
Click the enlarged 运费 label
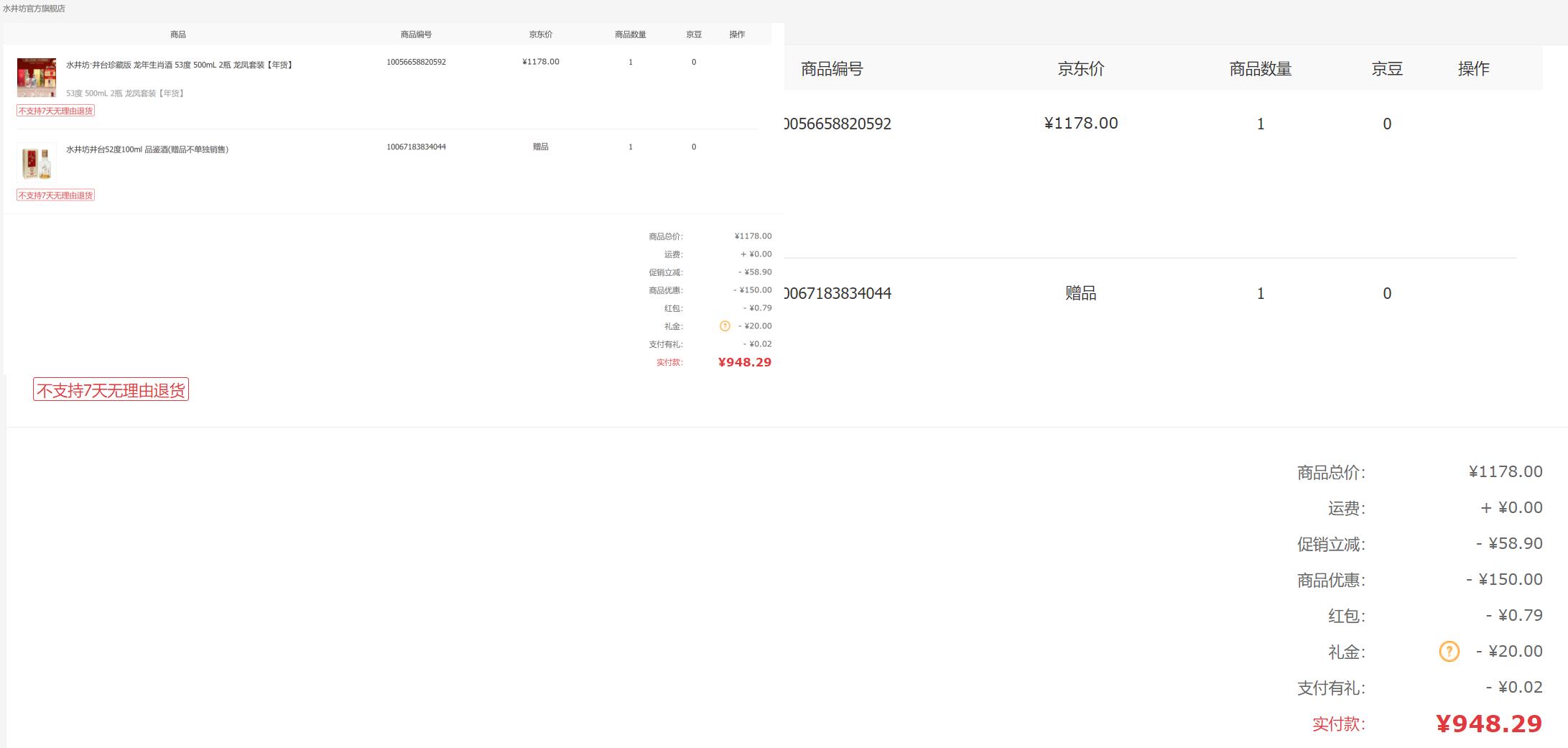point(1347,509)
